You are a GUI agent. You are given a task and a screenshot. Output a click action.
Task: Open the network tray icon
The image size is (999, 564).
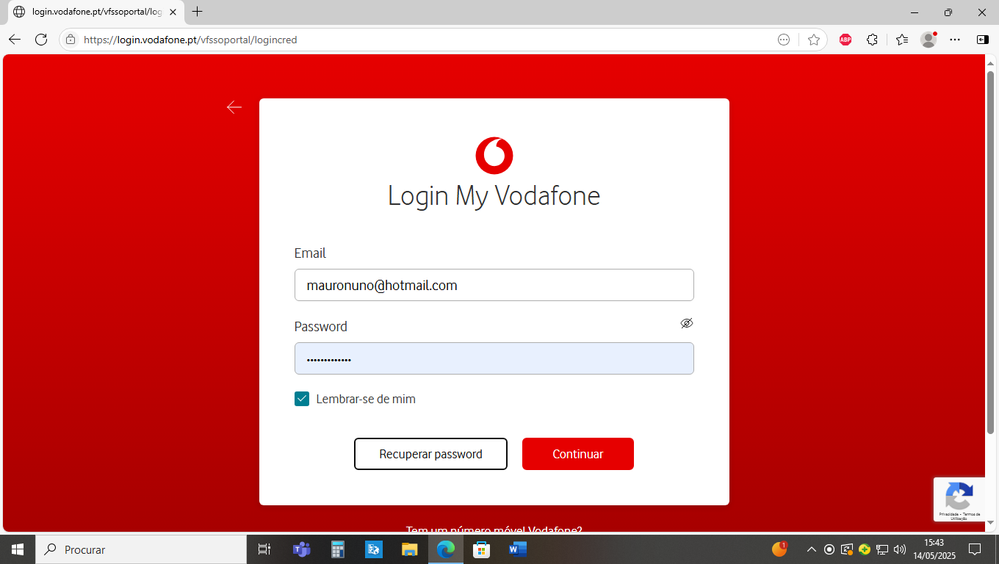pyautogui.click(x=882, y=549)
